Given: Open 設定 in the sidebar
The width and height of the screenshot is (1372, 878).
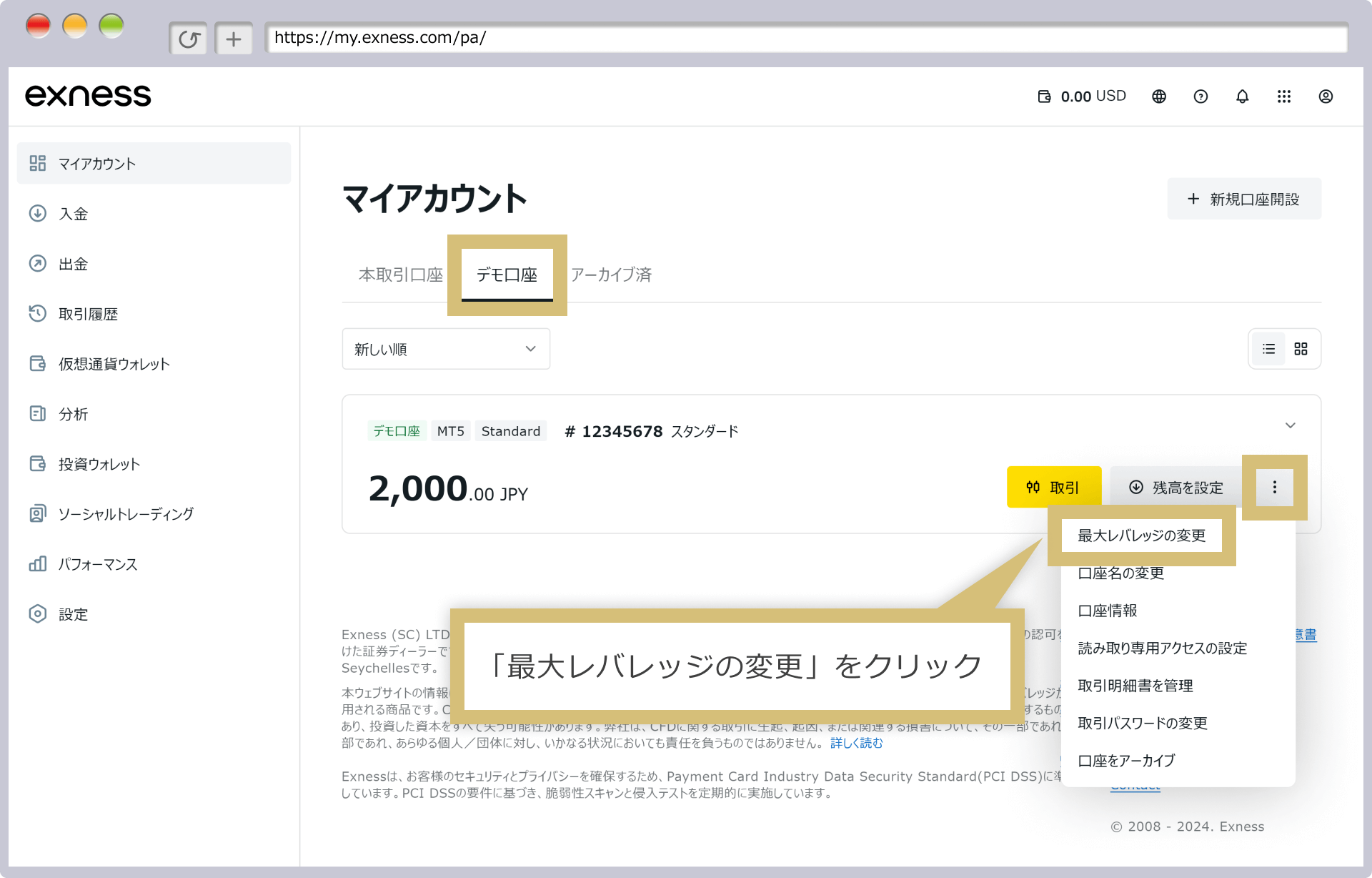Looking at the screenshot, I should coord(154,613).
